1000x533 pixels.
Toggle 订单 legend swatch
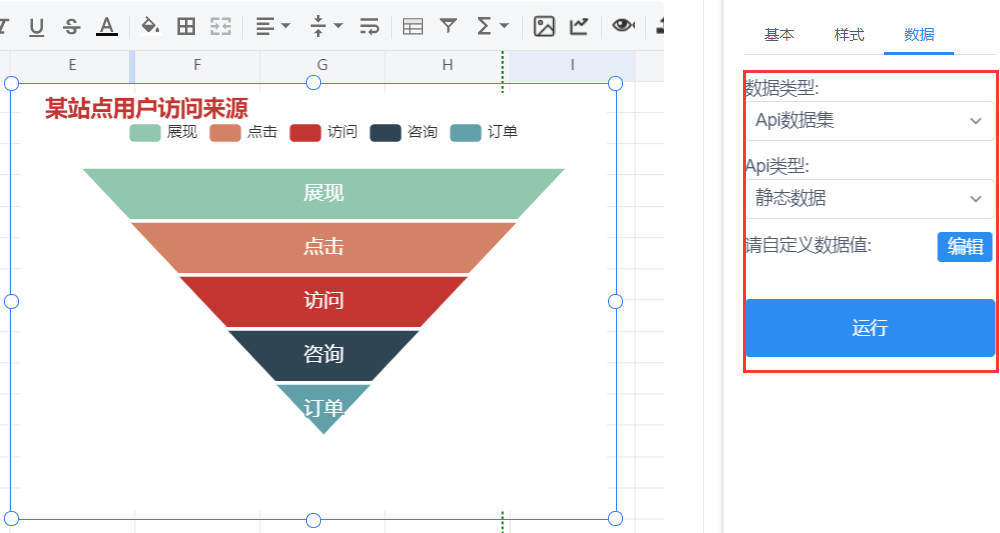[466, 133]
